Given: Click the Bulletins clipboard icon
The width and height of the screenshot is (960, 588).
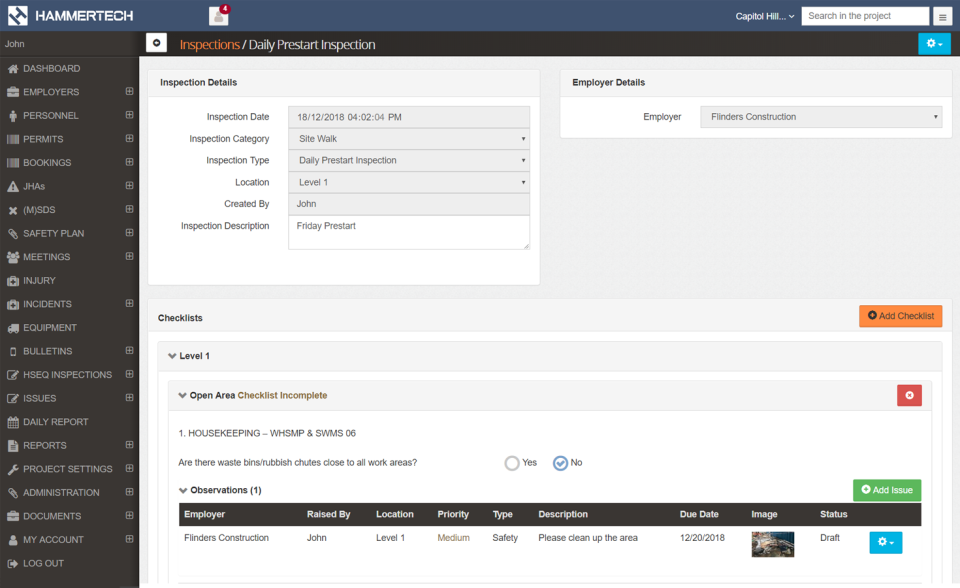Looking at the screenshot, I should (13, 352).
